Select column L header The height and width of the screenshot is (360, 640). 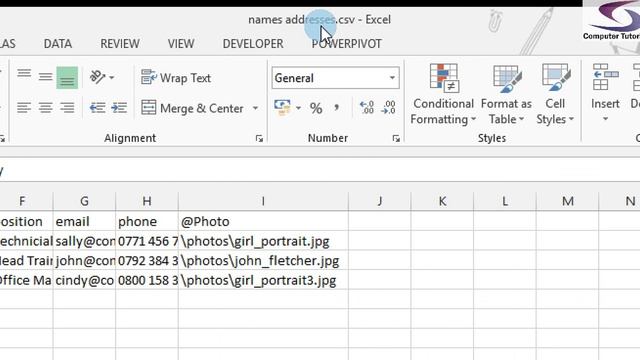[x=505, y=201]
